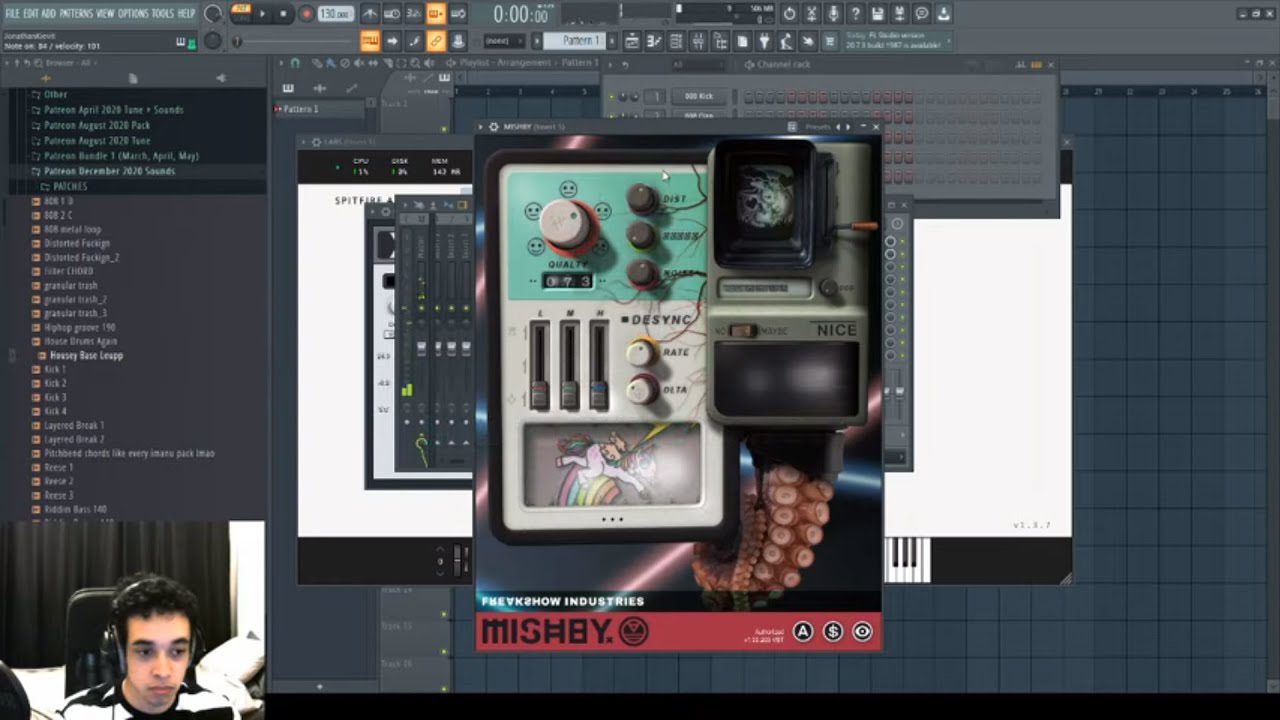
Task: Click the L band fader in Mishby
Action: 539,366
